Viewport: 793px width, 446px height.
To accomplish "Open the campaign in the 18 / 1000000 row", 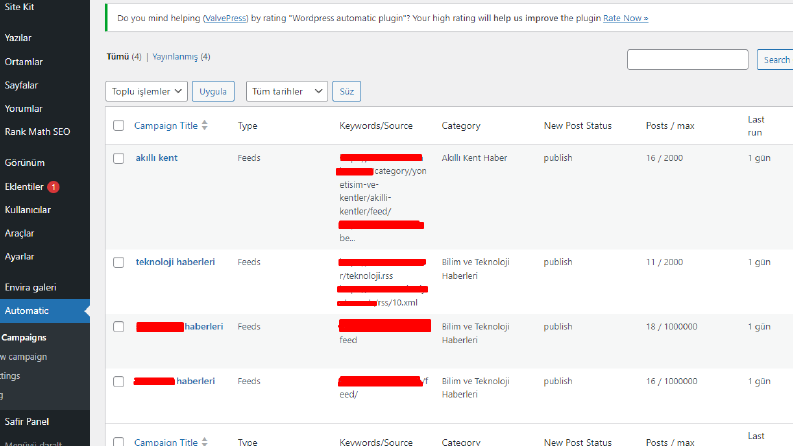I will tap(180, 327).
